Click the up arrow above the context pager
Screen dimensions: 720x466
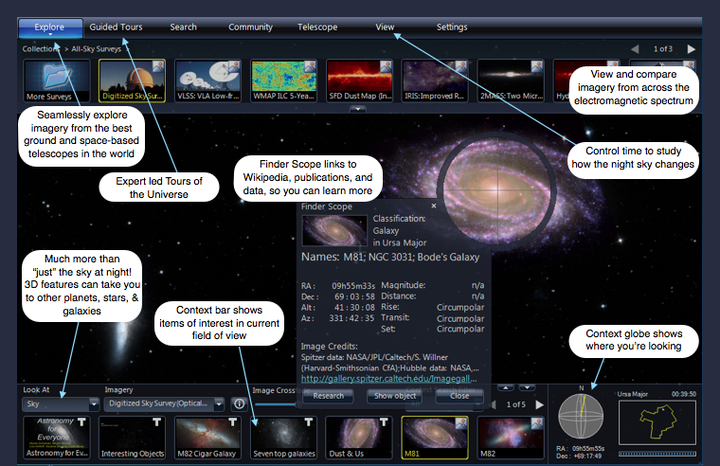(506, 388)
